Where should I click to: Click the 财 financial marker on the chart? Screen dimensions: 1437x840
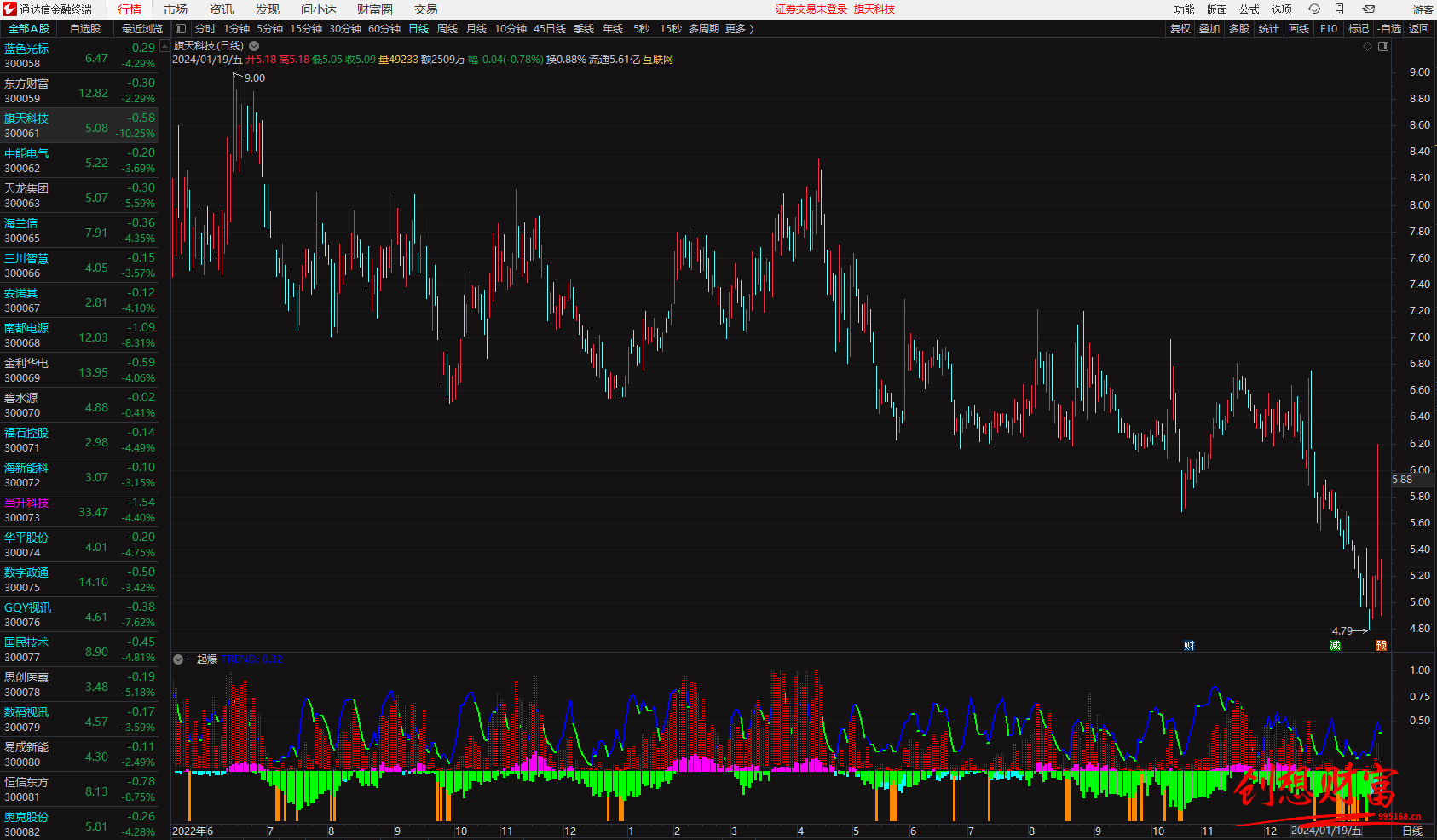tap(1189, 646)
